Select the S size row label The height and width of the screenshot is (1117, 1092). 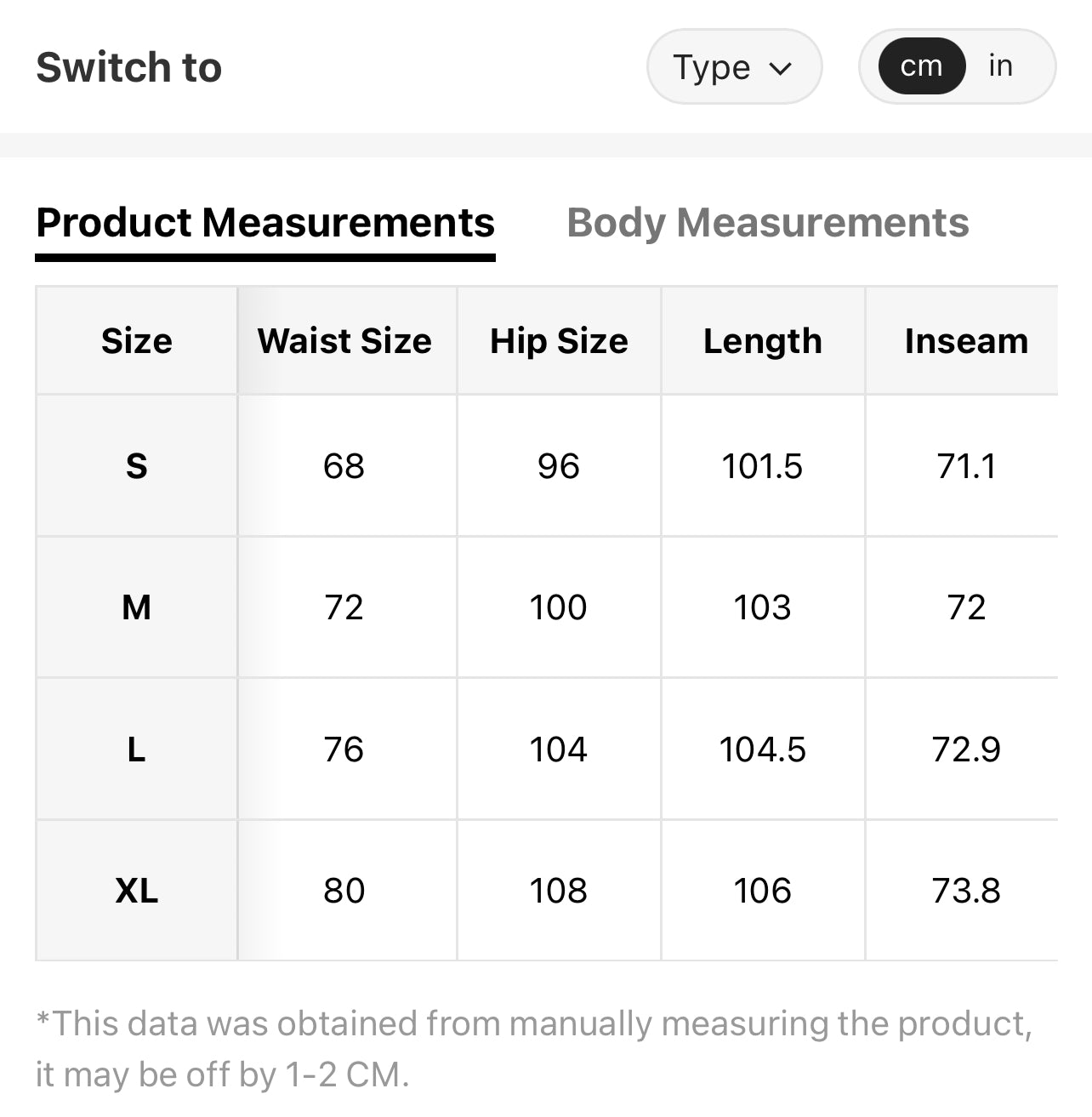point(136,465)
